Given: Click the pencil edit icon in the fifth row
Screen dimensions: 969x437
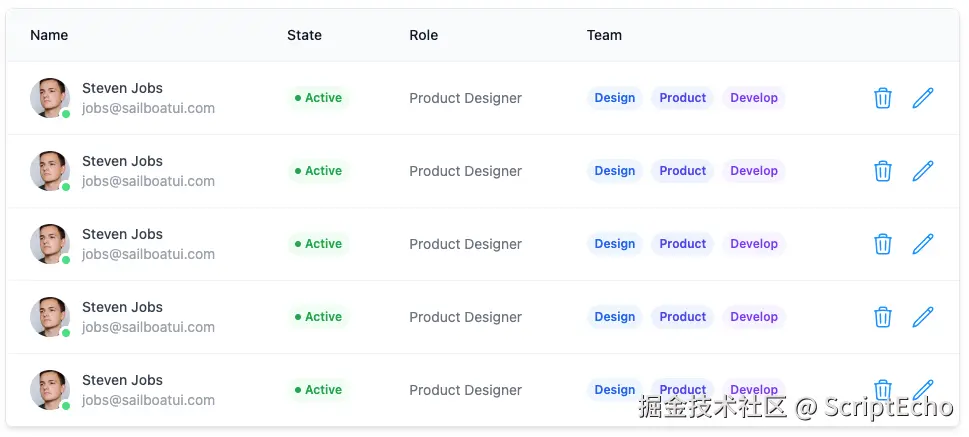Looking at the screenshot, I should [923, 389].
